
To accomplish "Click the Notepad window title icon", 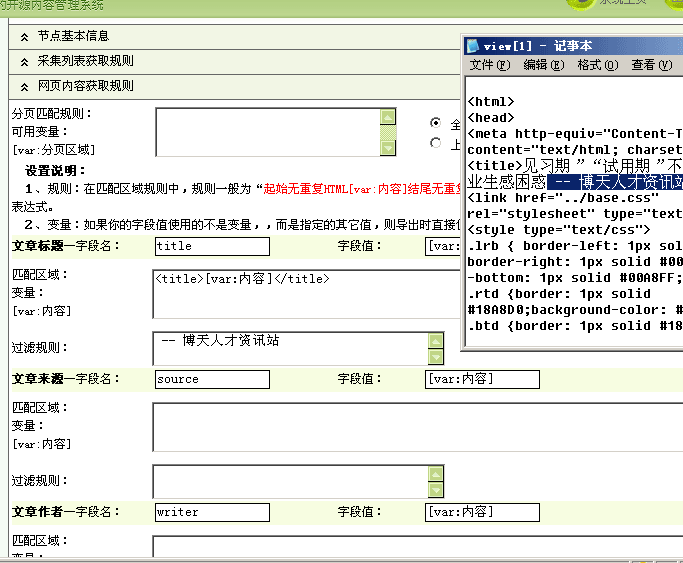I will 473,46.
